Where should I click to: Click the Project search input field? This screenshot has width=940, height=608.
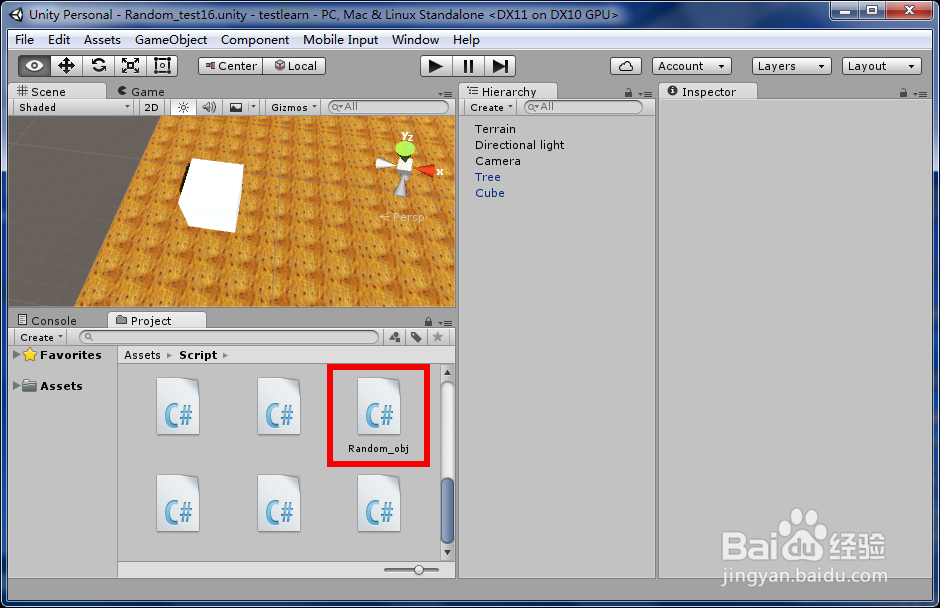point(230,338)
